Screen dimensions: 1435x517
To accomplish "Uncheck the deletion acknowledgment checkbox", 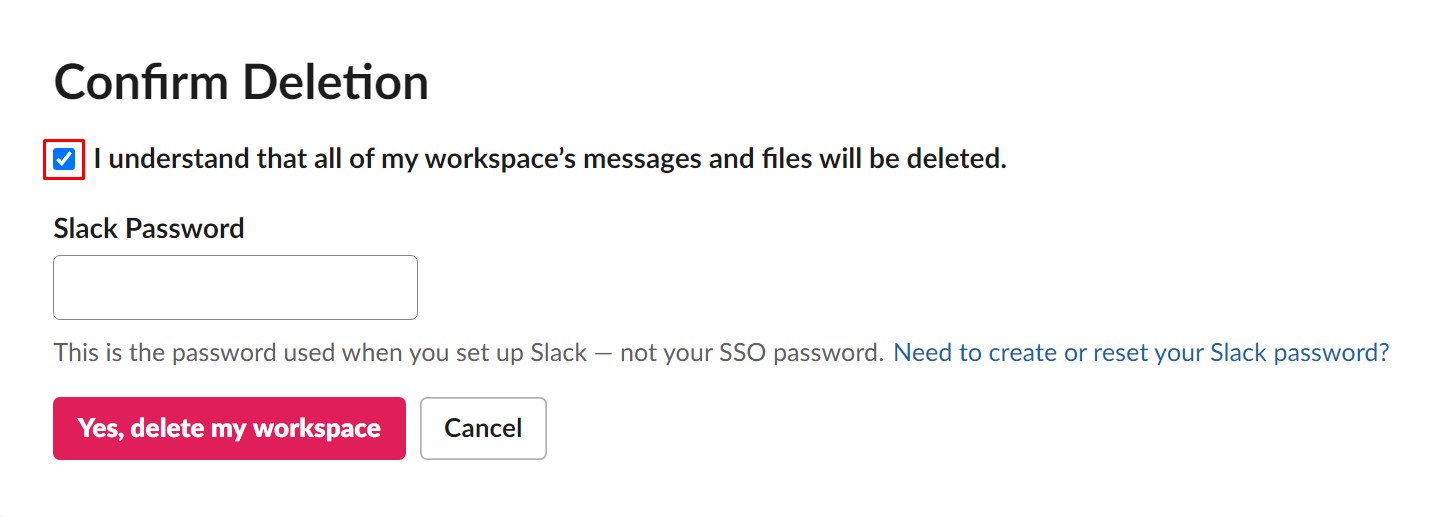I will coord(64,159).
